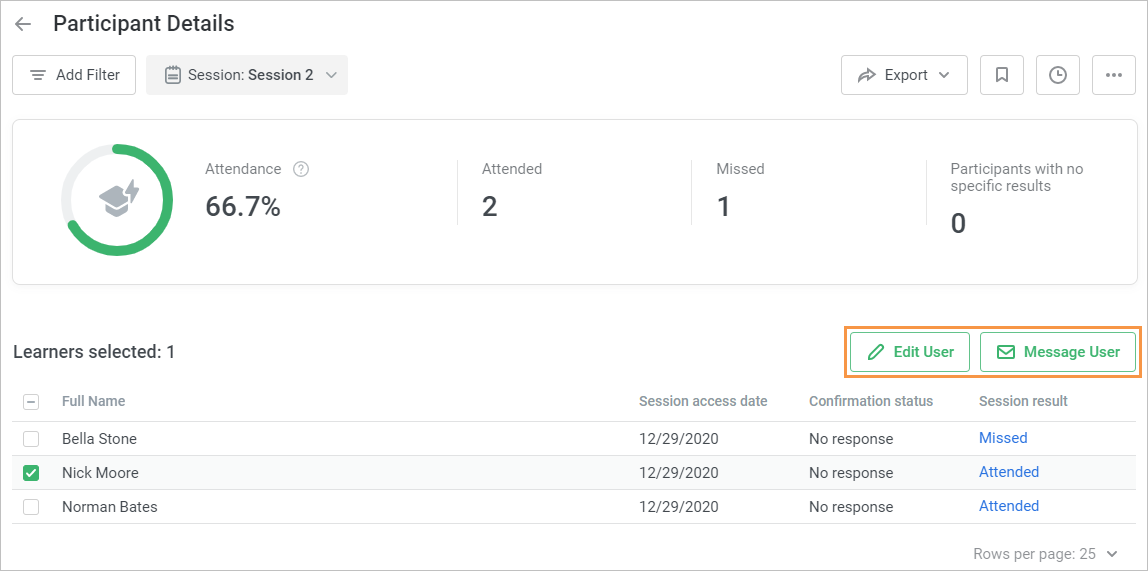Open Nick Moore's Attended result link

coord(1008,472)
